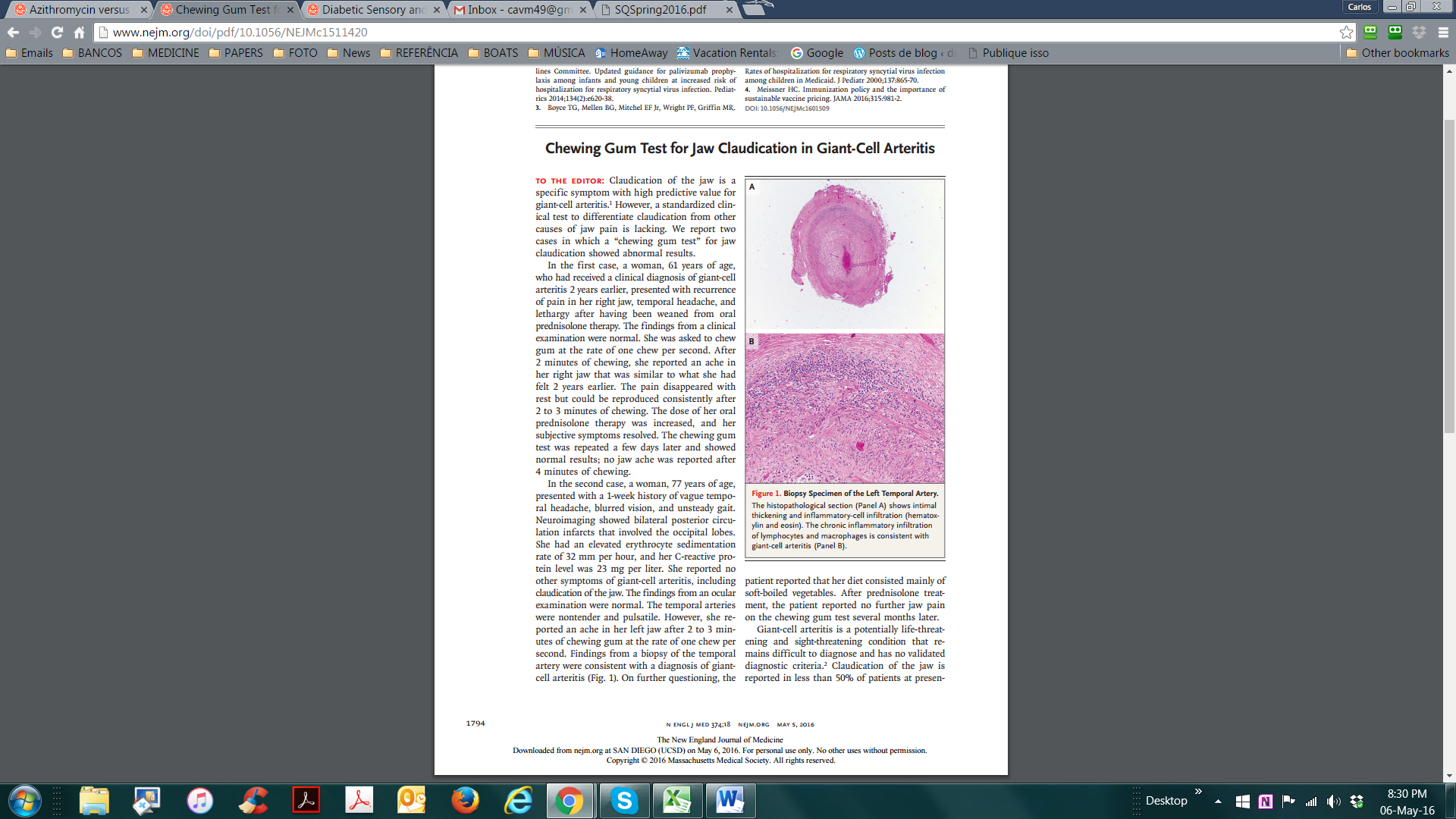Bookmark this page with the star
The width and height of the screenshot is (1456, 819).
[1346, 32]
